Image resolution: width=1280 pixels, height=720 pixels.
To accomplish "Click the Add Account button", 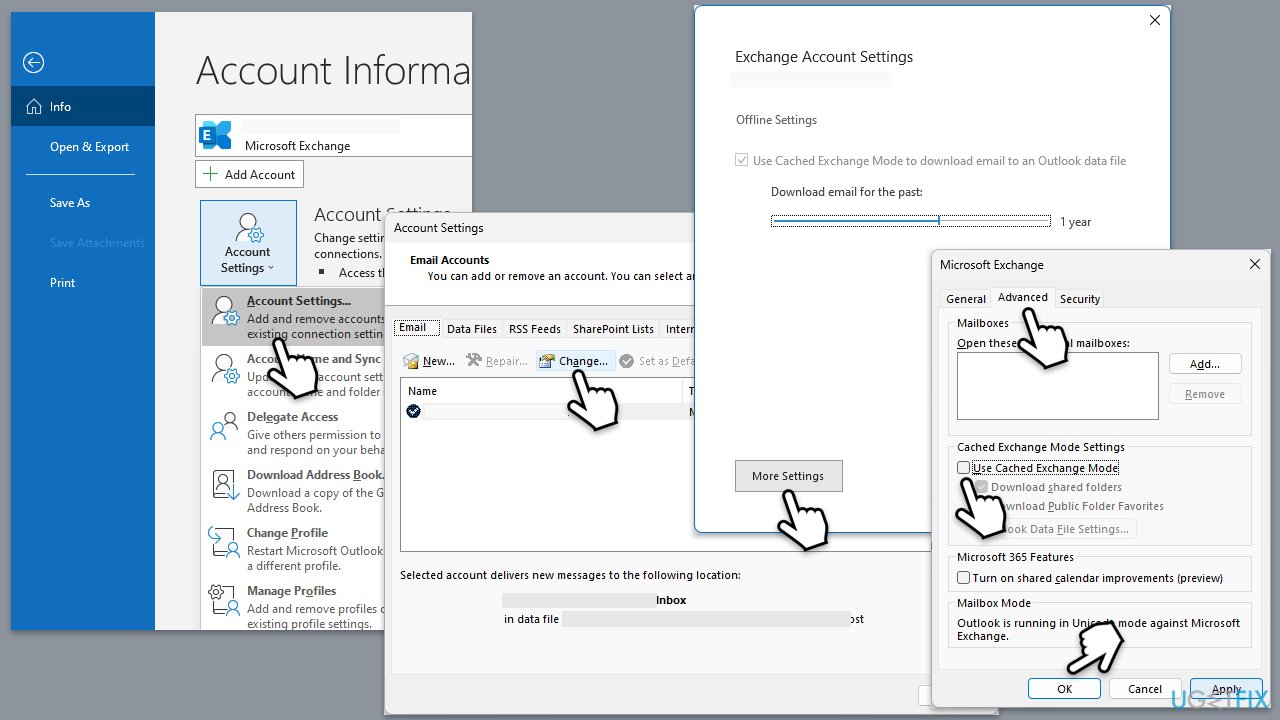I will click(x=249, y=174).
